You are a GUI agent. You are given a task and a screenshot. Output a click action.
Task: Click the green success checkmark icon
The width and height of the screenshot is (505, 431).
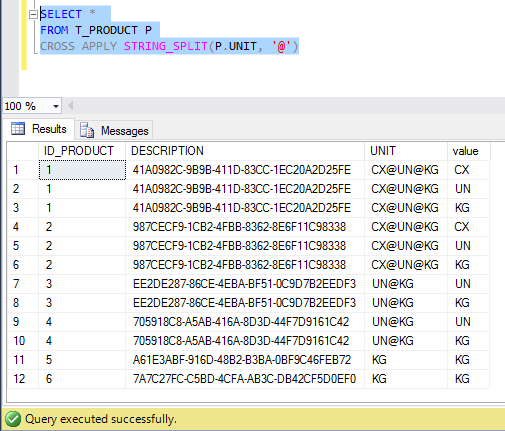(13, 419)
